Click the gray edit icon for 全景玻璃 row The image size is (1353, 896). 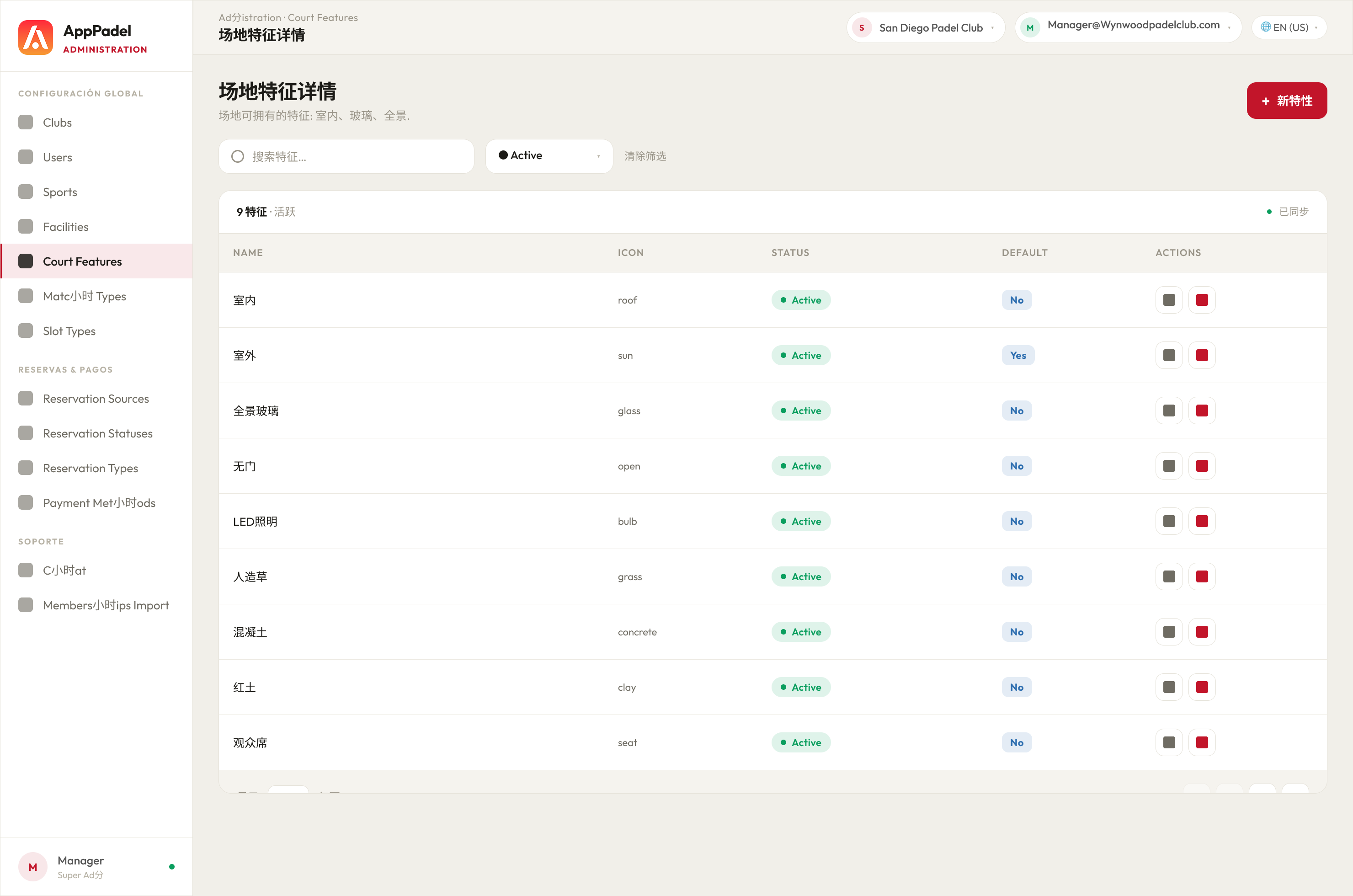pyautogui.click(x=1169, y=411)
